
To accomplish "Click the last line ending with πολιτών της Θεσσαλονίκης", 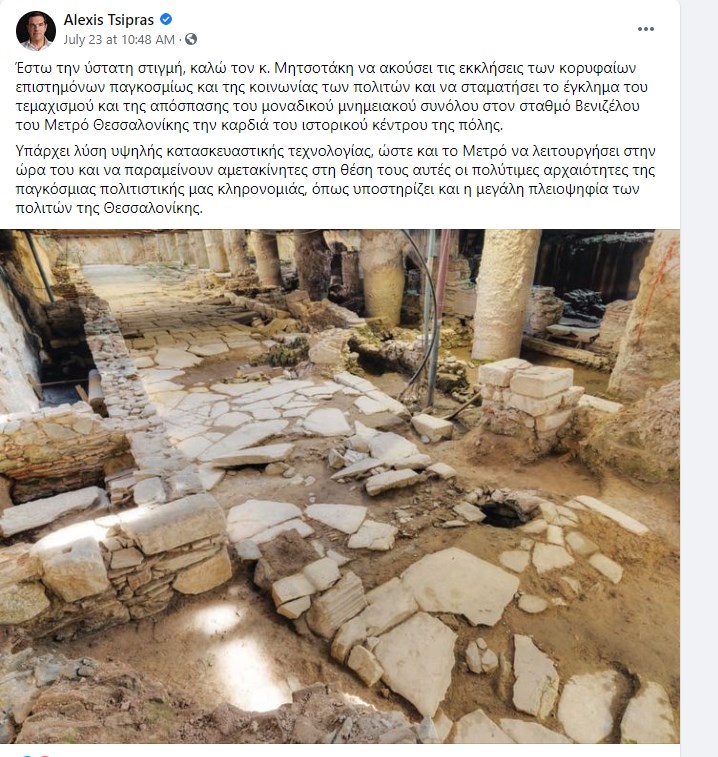I will tap(109, 208).
